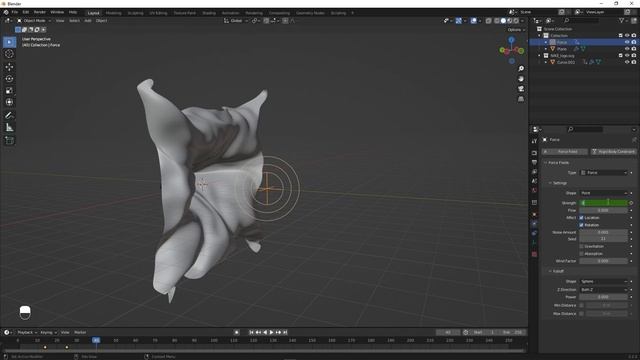Open the timeline Keying popover
640x360 pixels.
click(x=49, y=332)
